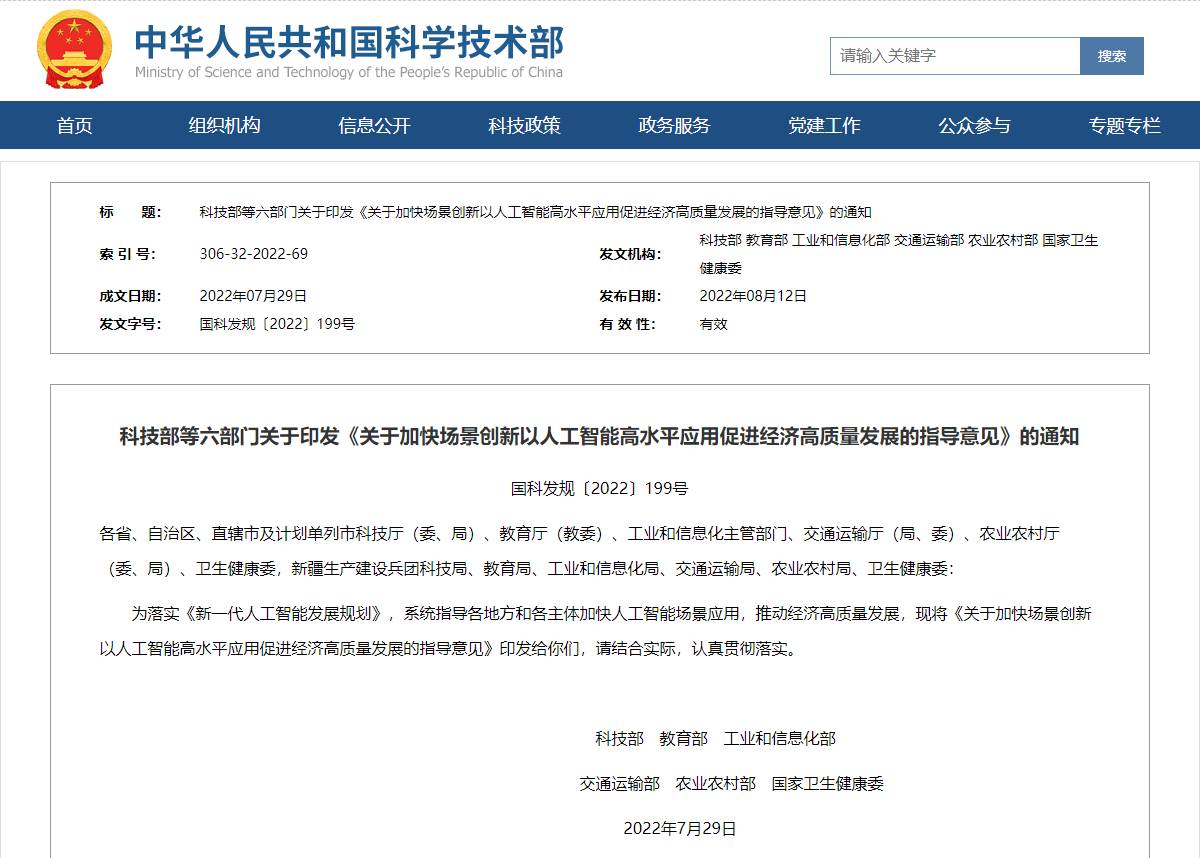Viewport: 1200px width, 858px height.
Task: Open the 公众参与 menu item
Action: pos(972,125)
